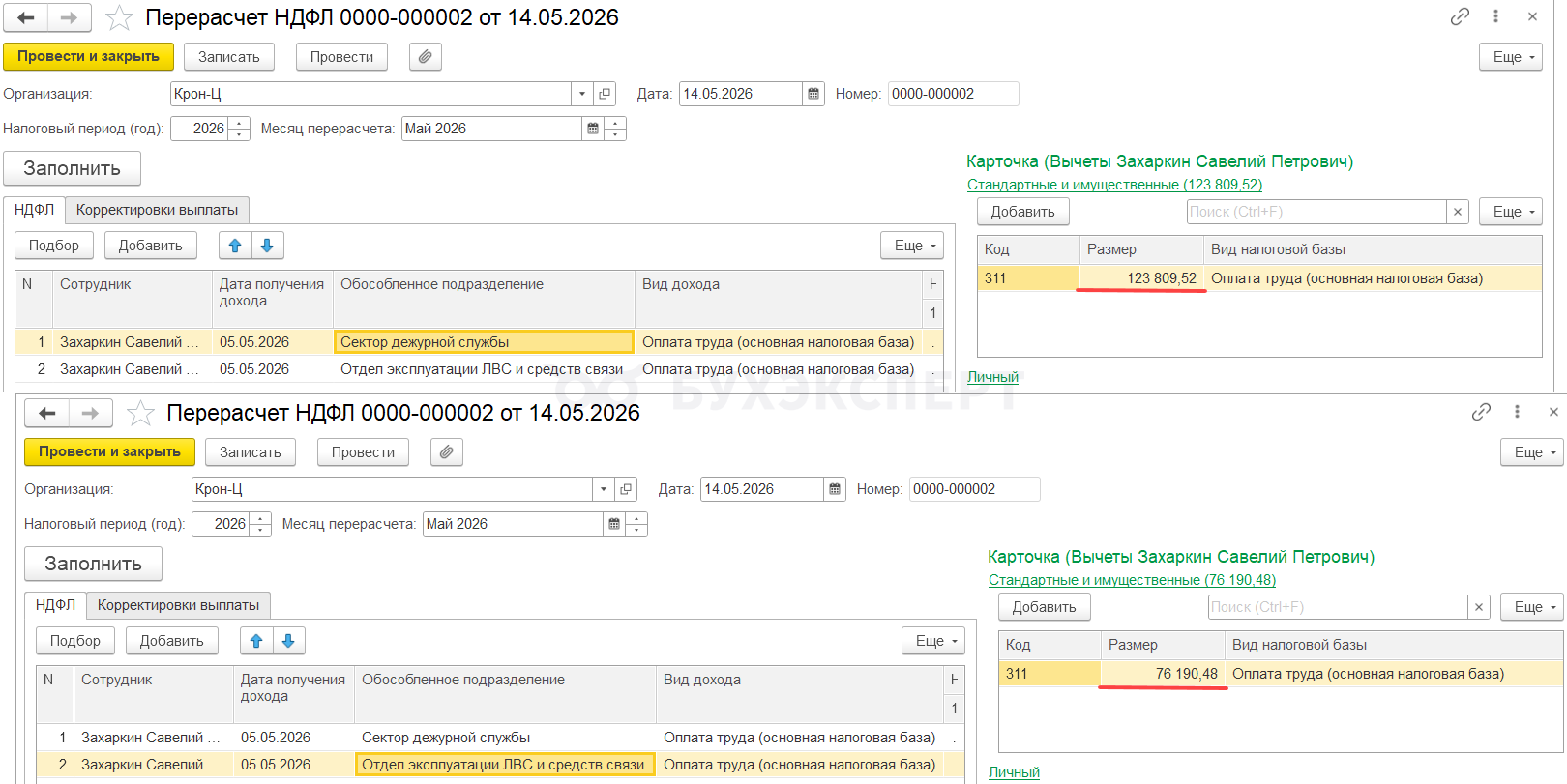Open Май 2026 month calendar in upper window
Viewport: 1567px width, 784px height.
(x=593, y=129)
